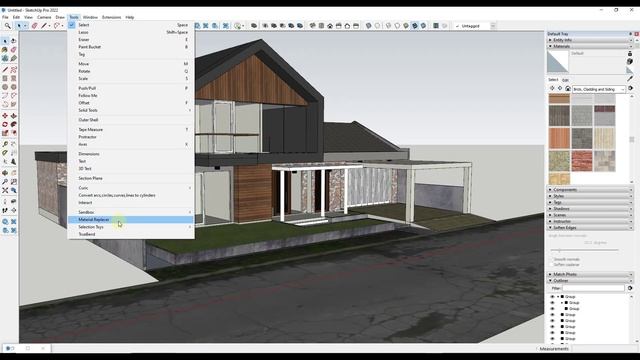The image size is (640, 360).
Task: Choose Tape Measure from Tools menu
Action: point(131,130)
